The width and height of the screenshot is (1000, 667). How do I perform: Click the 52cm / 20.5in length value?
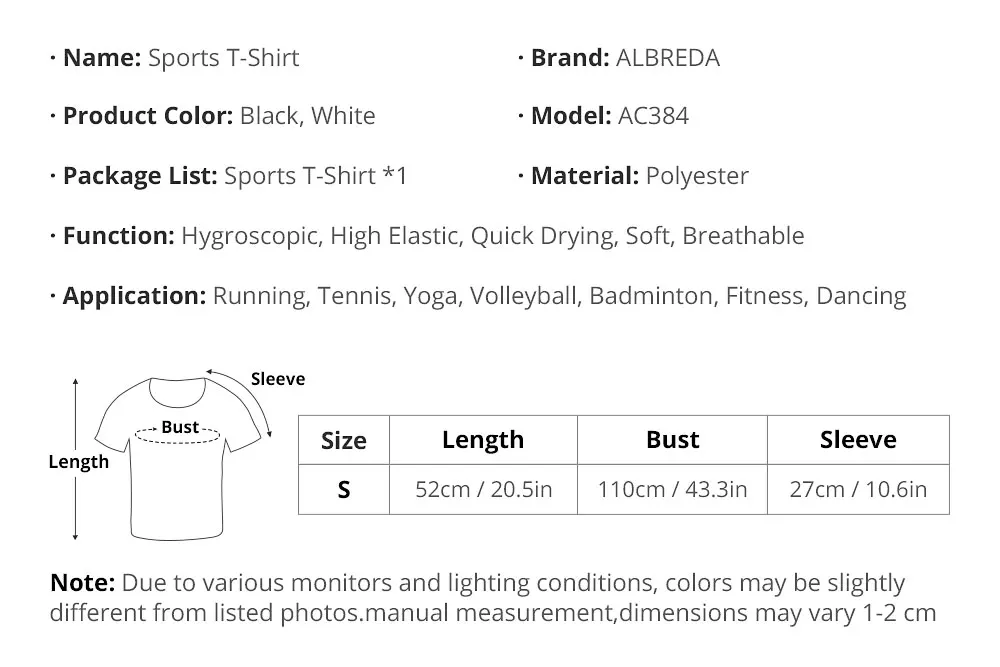(483, 490)
